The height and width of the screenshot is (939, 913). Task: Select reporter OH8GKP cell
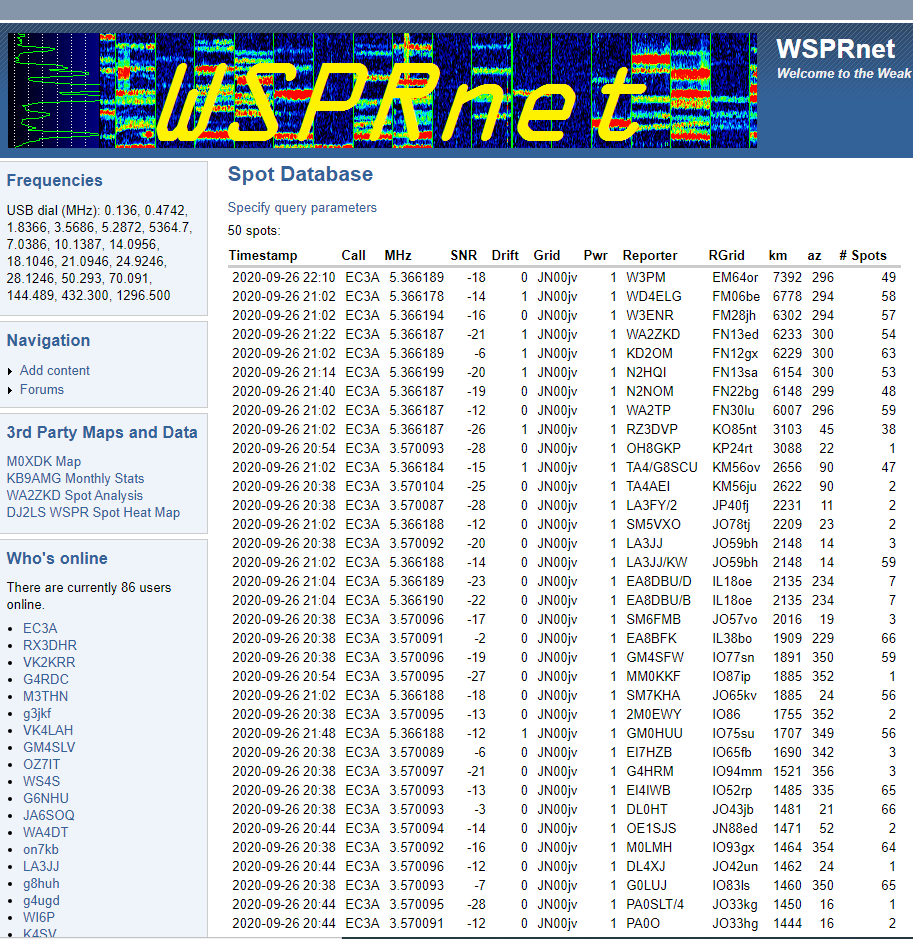(x=653, y=448)
